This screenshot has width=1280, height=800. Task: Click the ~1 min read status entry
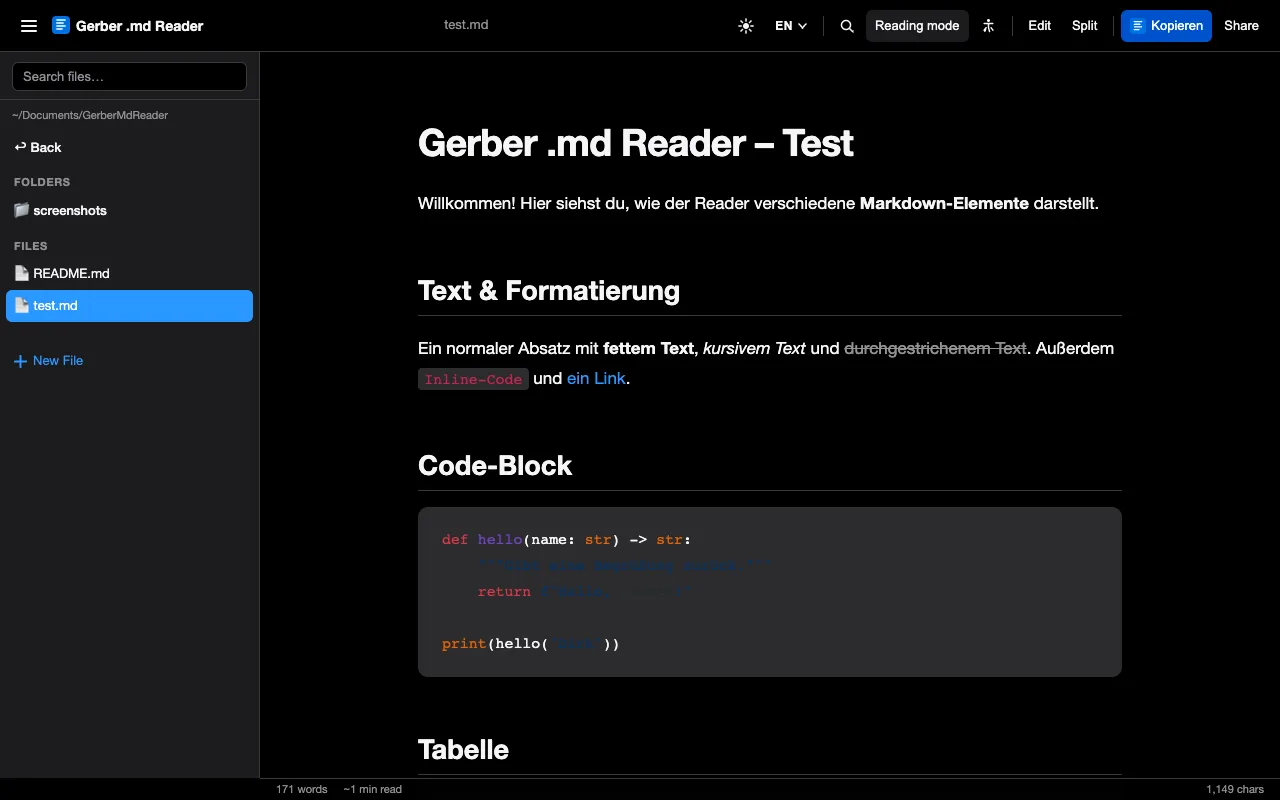tap(372, 789)
